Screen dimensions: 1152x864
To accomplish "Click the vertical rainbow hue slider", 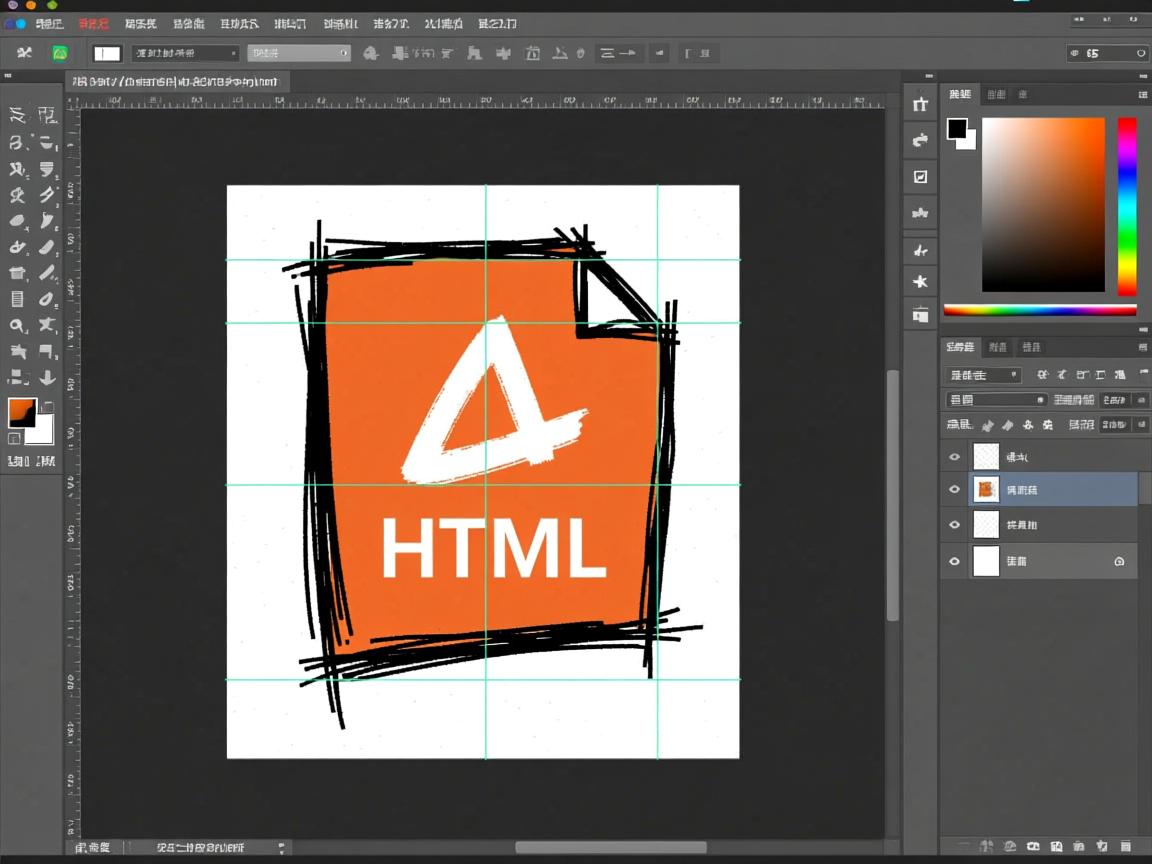I will 1126,205.
